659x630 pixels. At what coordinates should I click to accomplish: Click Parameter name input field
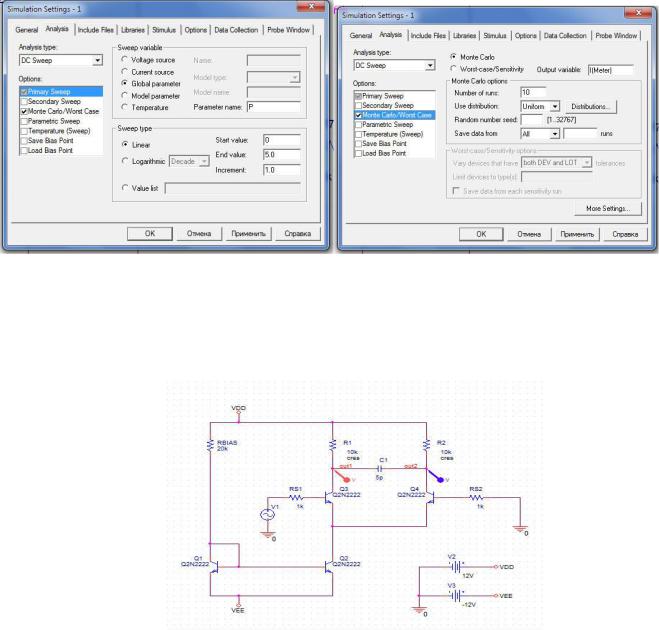click(x=274, y=107)
